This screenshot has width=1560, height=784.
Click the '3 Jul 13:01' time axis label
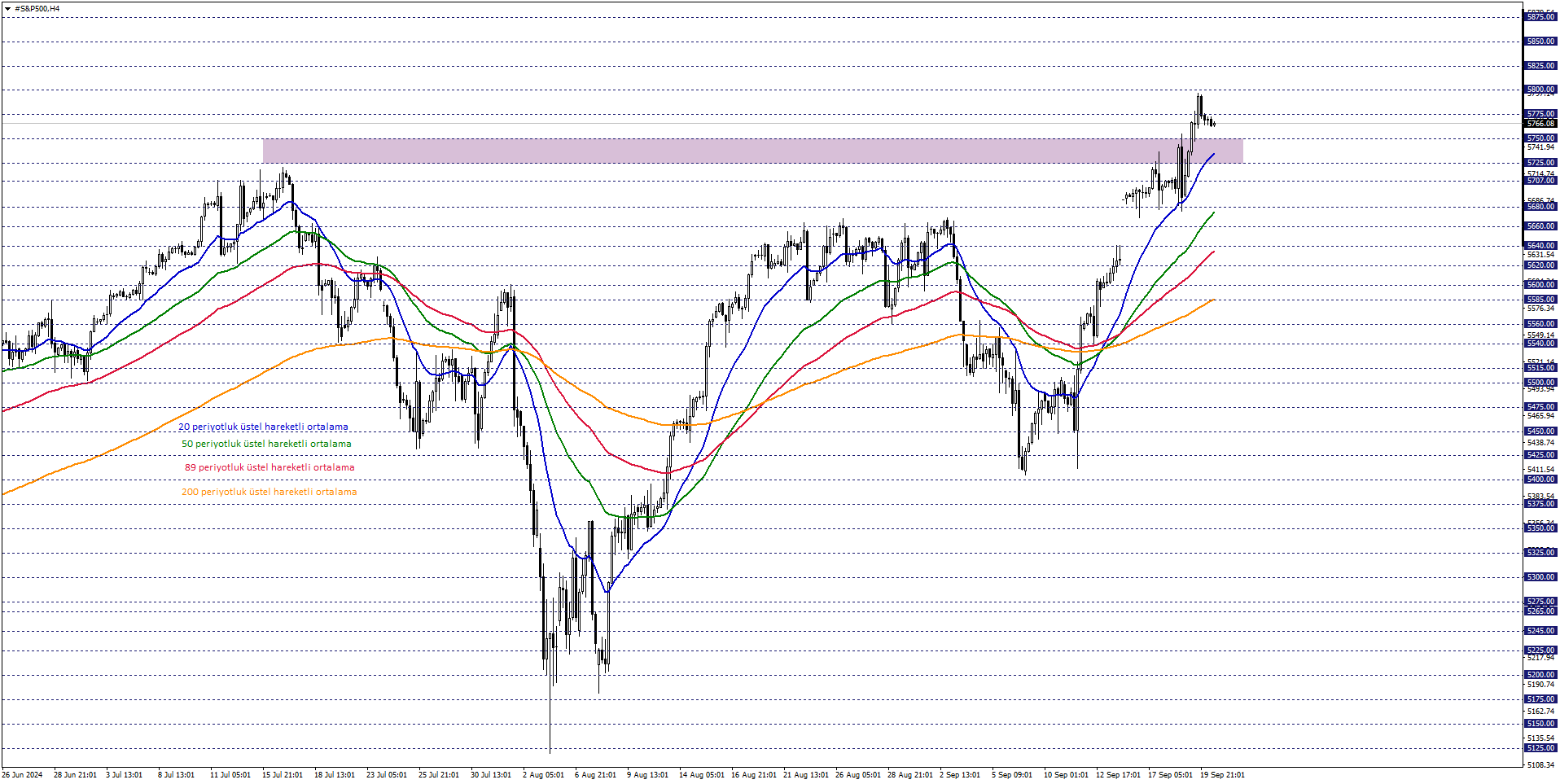click(x=124, y=775)
